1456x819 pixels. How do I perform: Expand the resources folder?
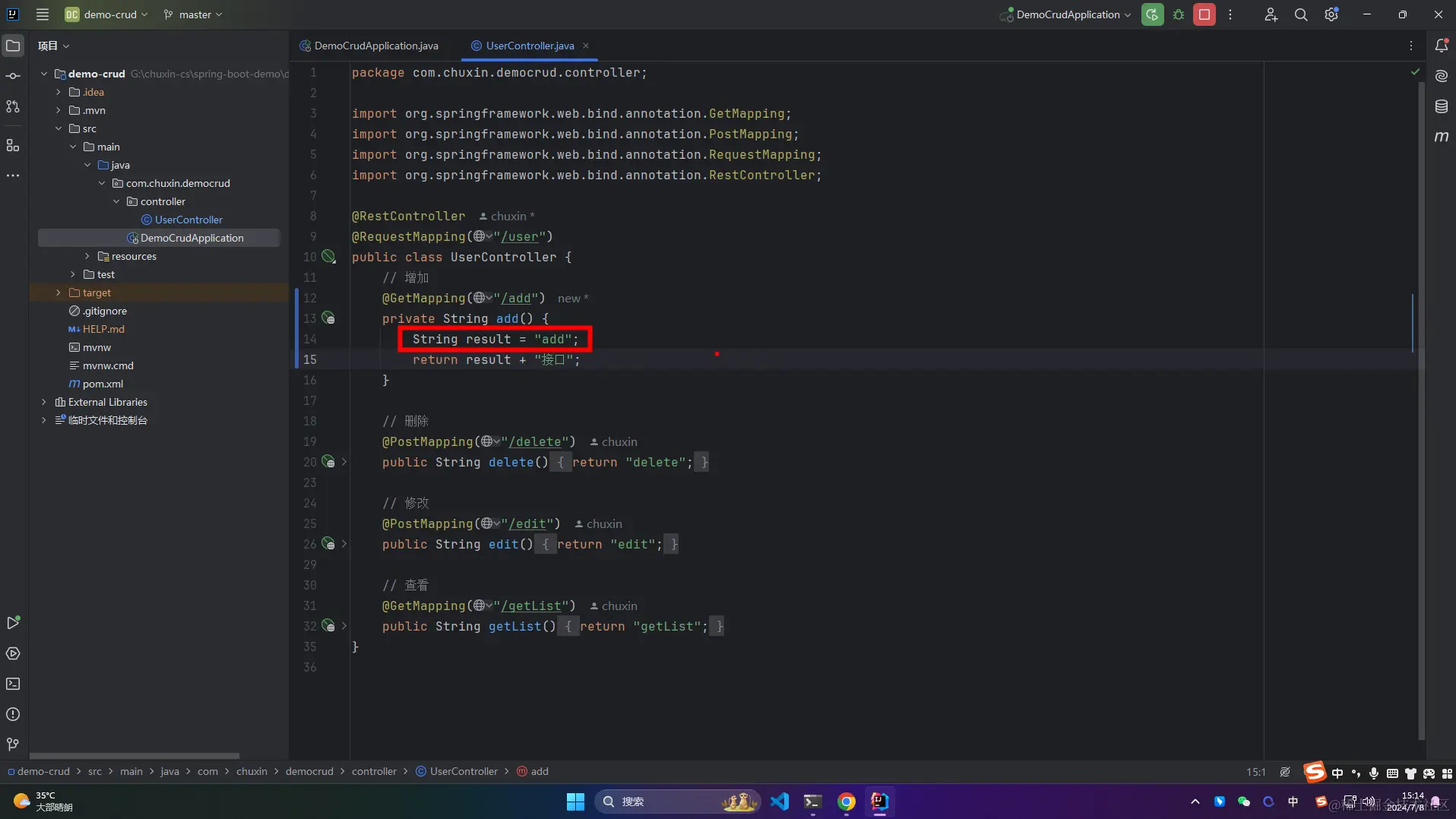pos(87,256)
